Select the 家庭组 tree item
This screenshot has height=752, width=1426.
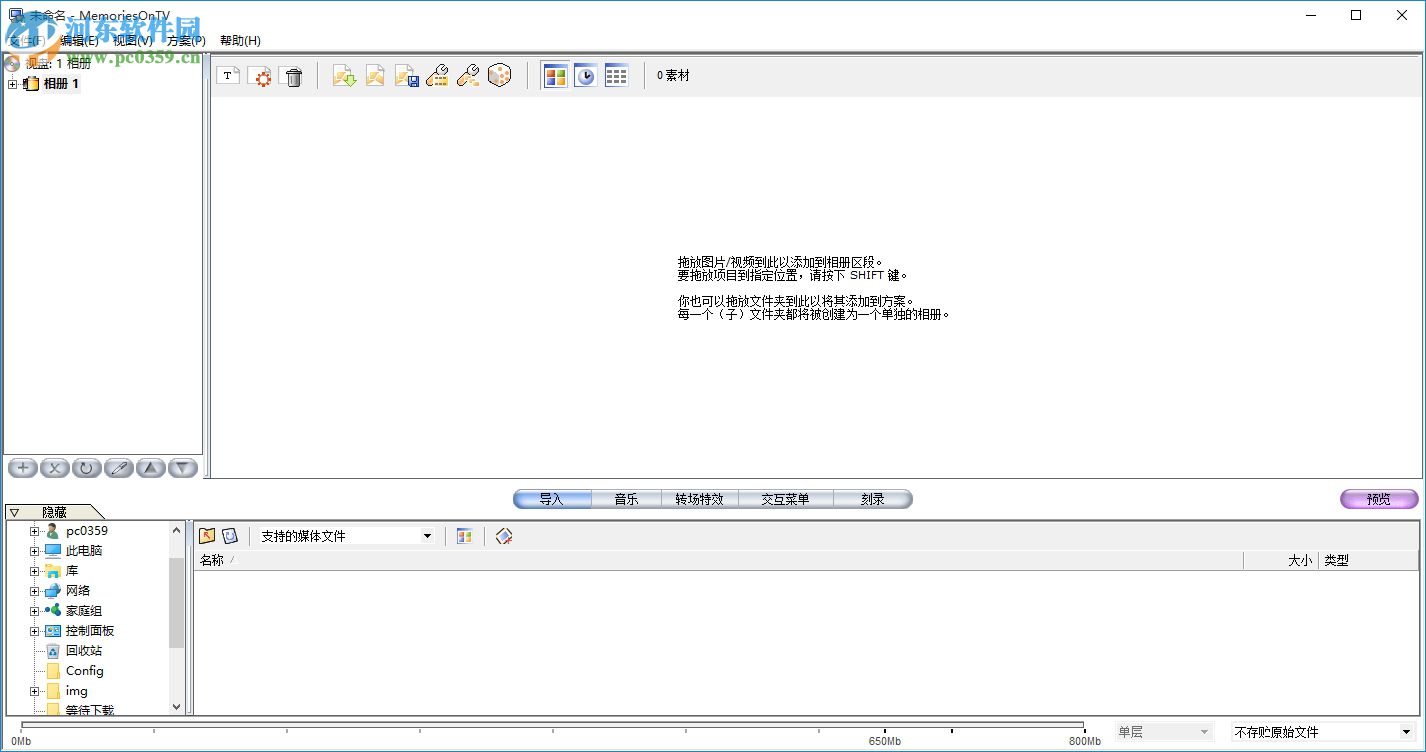(x=84, y=611)
